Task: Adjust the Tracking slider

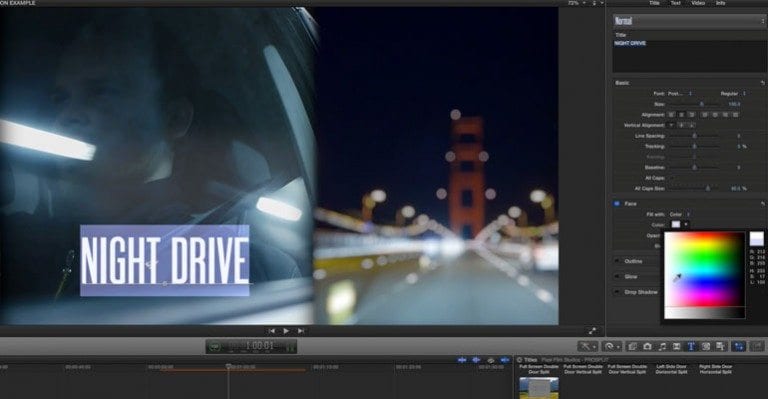Action: click(x=694, y=146)
